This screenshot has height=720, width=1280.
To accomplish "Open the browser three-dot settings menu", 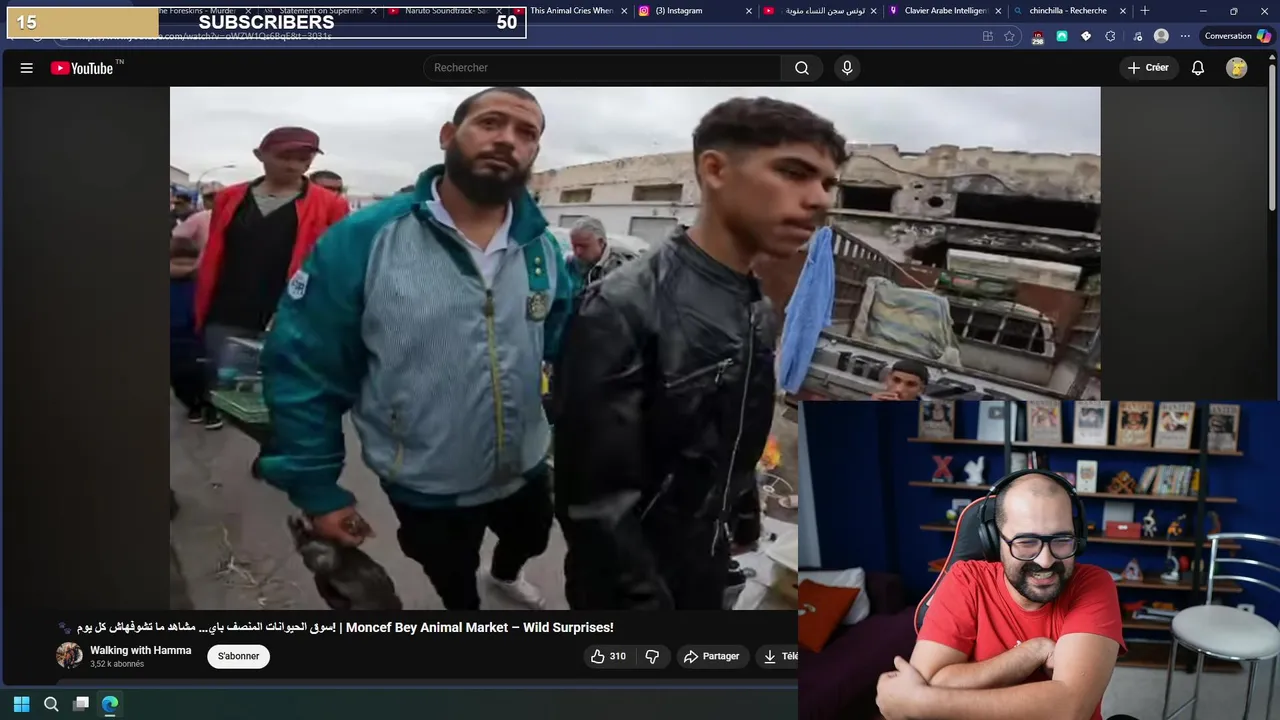I will [x=1185, y=36].
